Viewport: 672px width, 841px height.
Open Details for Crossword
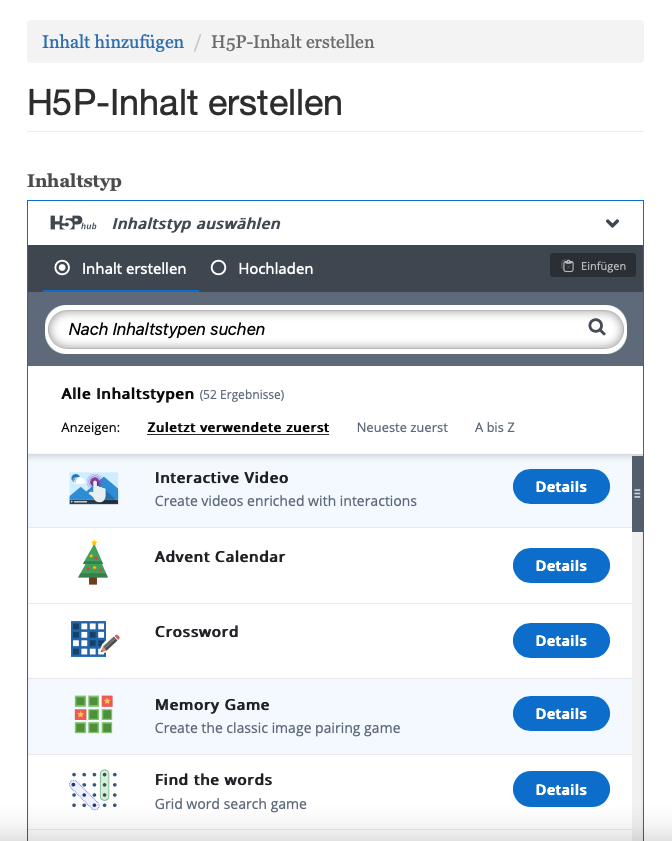click(561, 641)
